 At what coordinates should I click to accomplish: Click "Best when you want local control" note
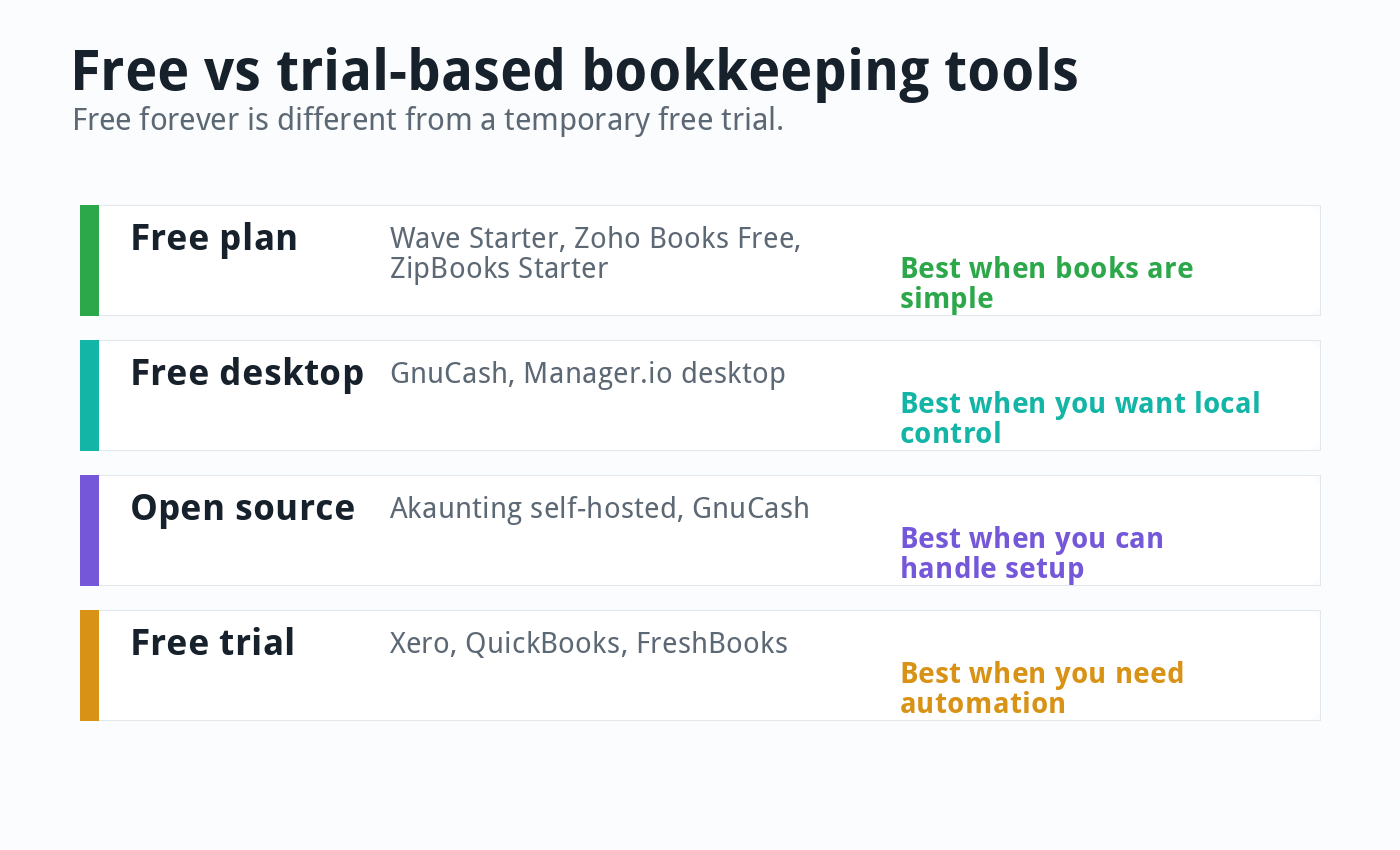coord(1080,418)
